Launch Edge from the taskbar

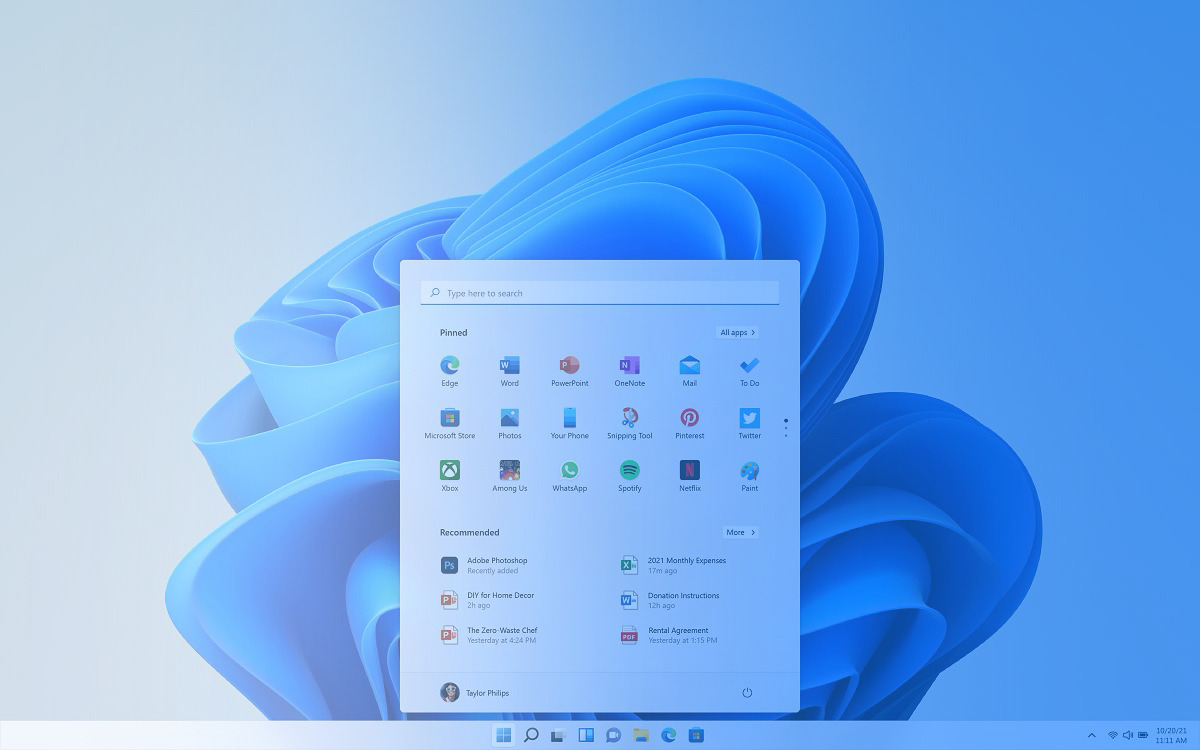tap(668, 735)
